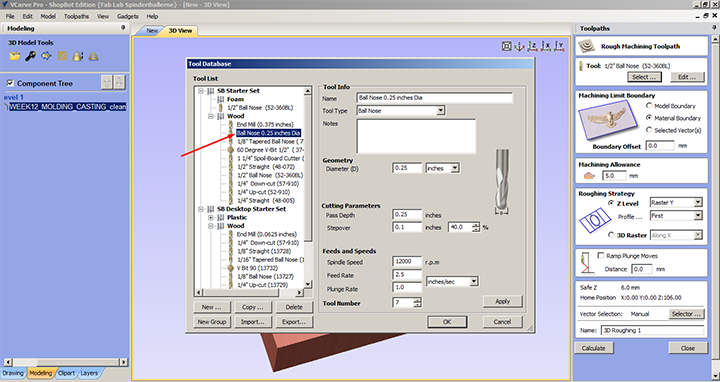720x382 pixels.
Task: Collapse the SB Starter Set tree group
Action: pyautogui.click(x=201, y=91)
